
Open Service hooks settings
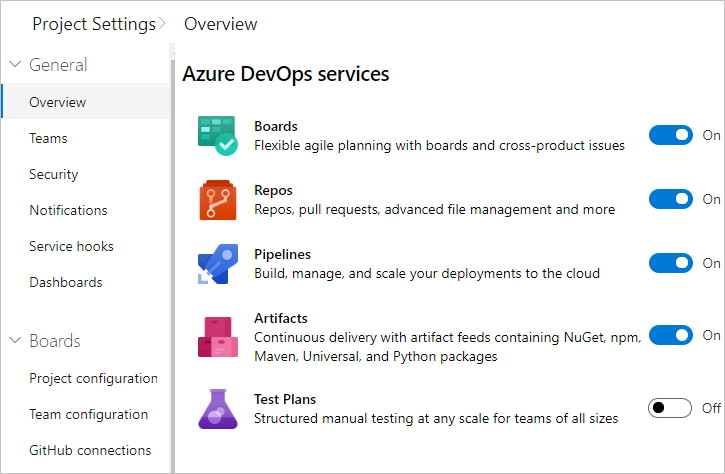pyautogui.click(x=71, y=246)
